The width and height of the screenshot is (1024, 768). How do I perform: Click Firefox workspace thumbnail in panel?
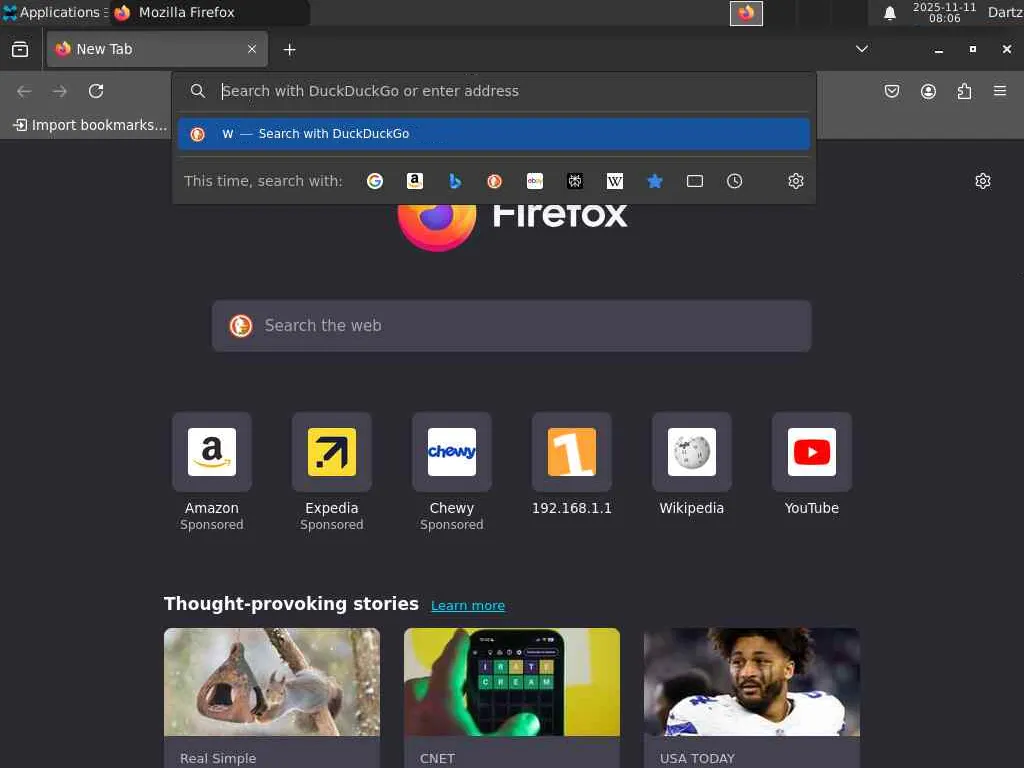746,13
